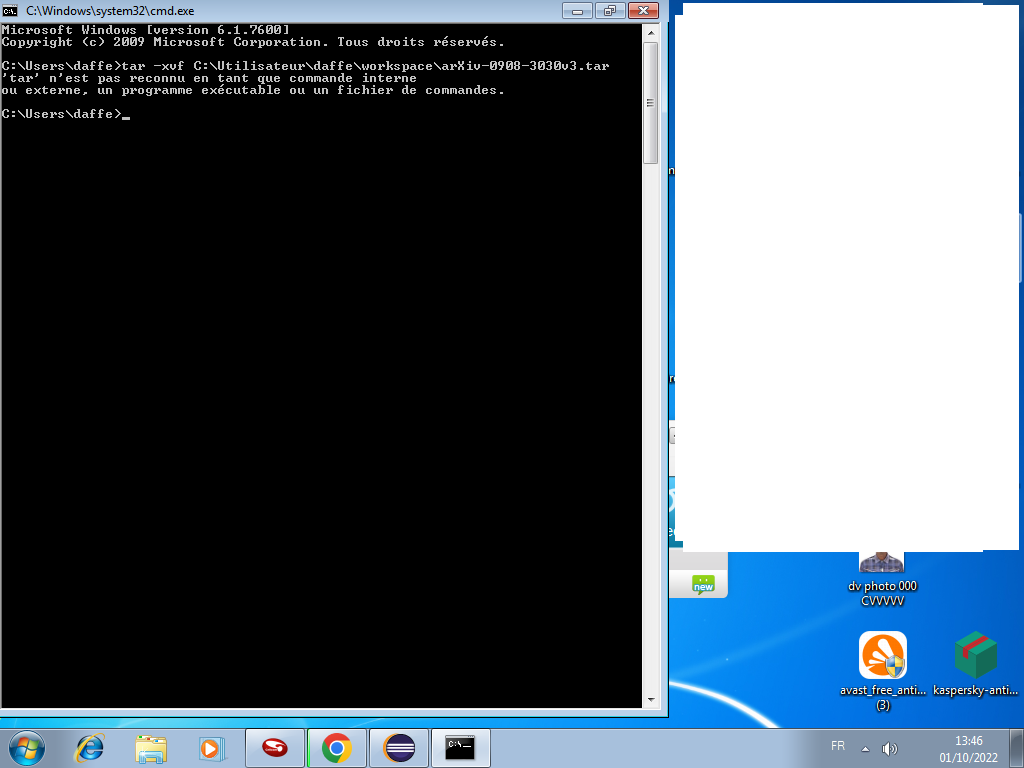Select the cmd.exe taskbar button
Screen dimensions: 1024x768
(460, 748)
